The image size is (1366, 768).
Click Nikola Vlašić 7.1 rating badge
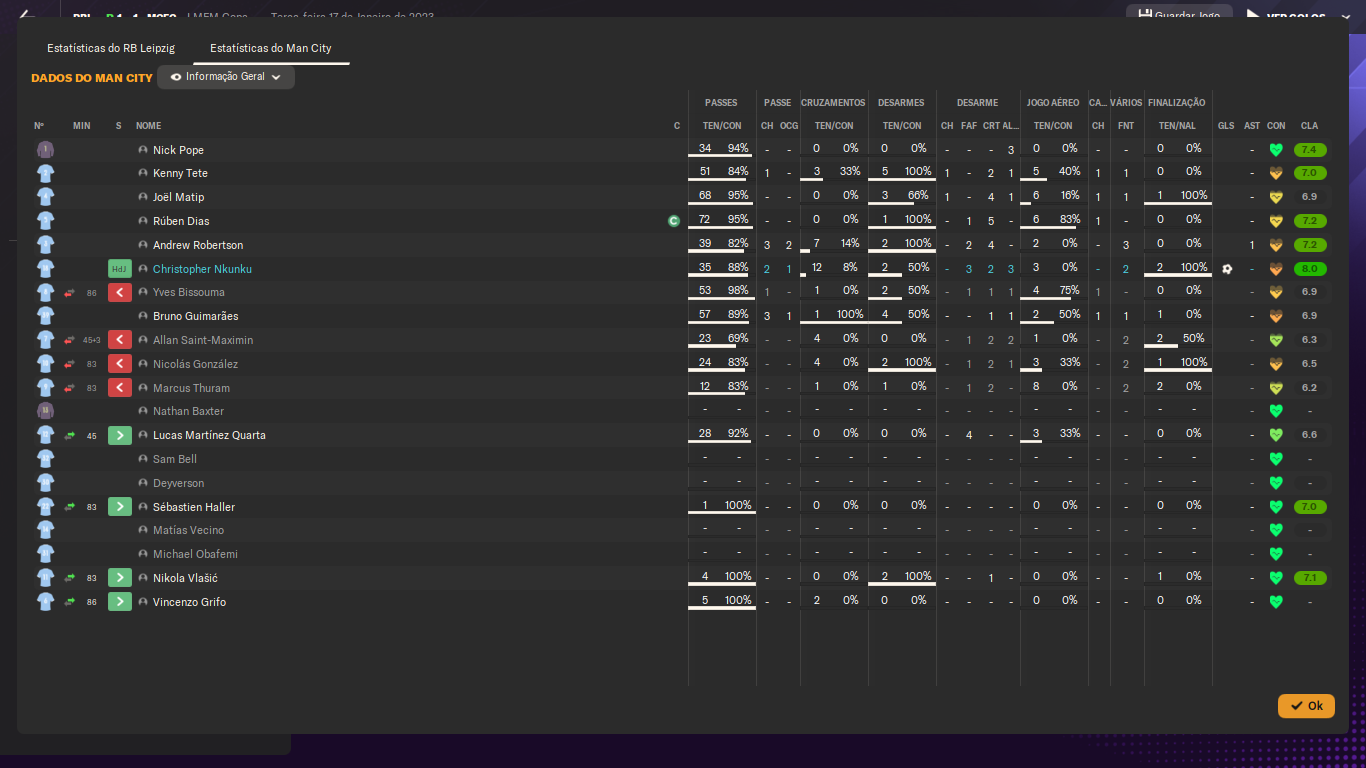coord(1310,578)
